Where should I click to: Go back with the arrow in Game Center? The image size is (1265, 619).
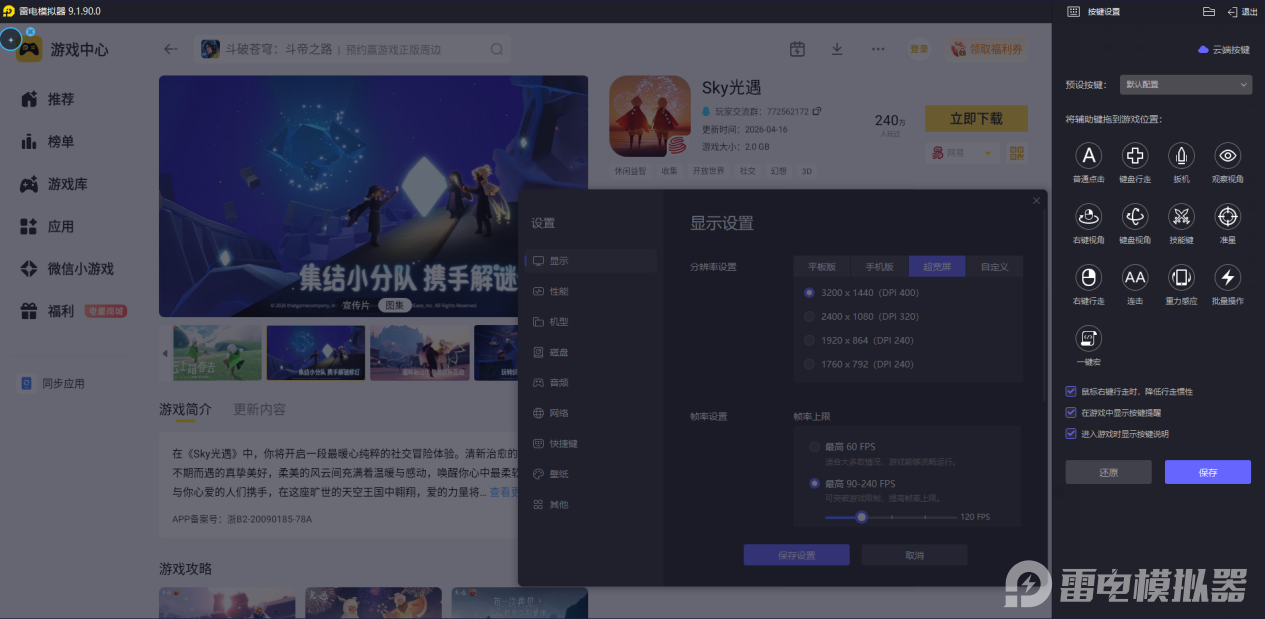[171, 49]
